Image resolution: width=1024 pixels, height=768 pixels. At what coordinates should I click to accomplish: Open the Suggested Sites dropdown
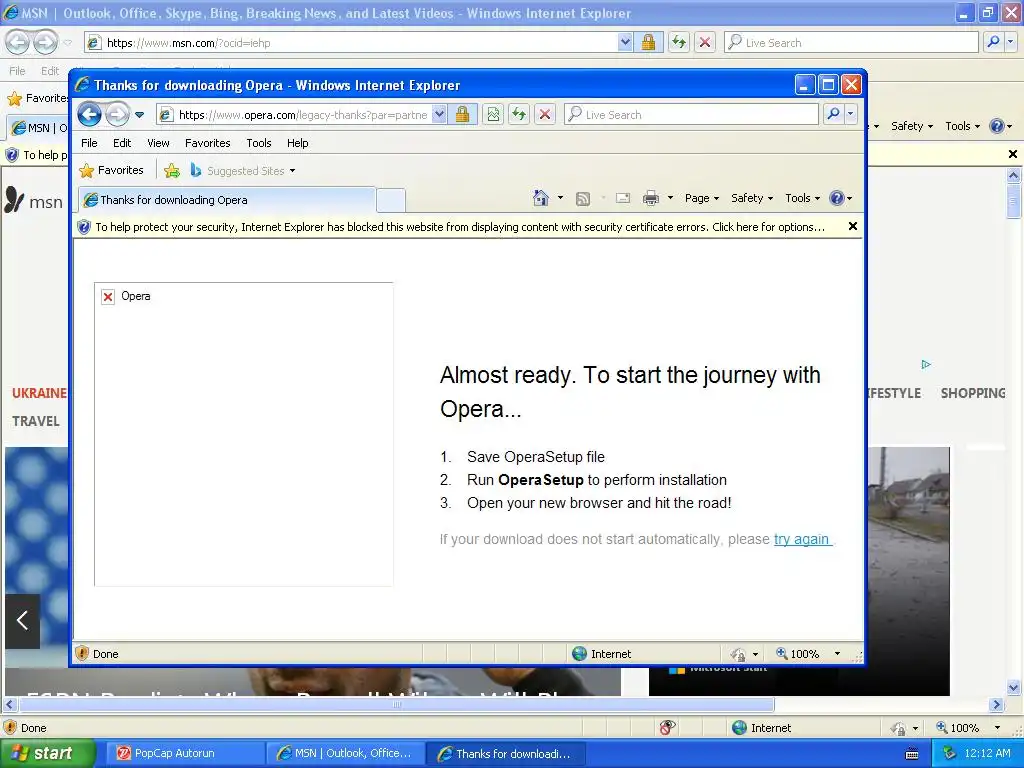[x=243, y=170]
